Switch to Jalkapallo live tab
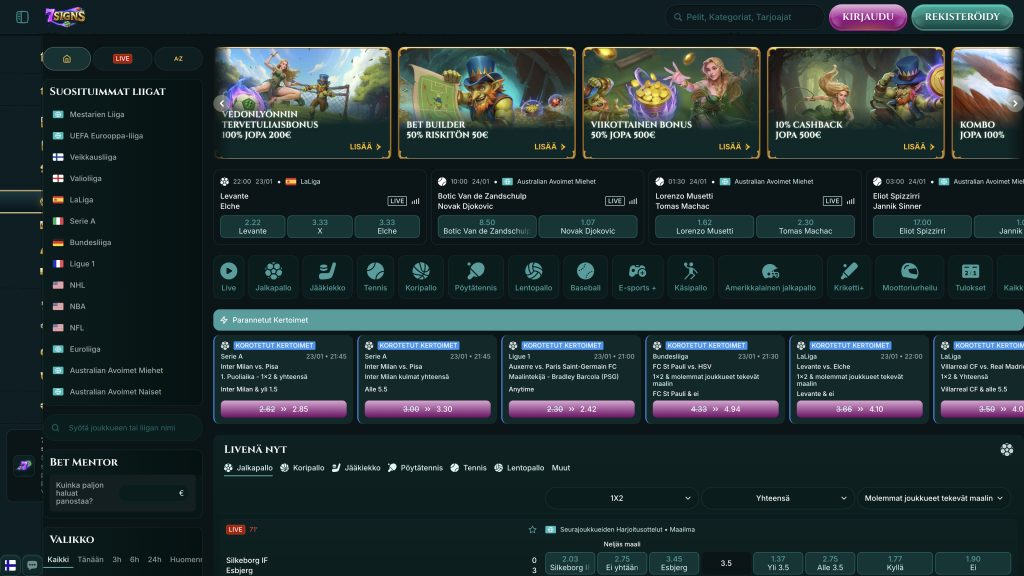The image size is (1024, 576). 248,468
